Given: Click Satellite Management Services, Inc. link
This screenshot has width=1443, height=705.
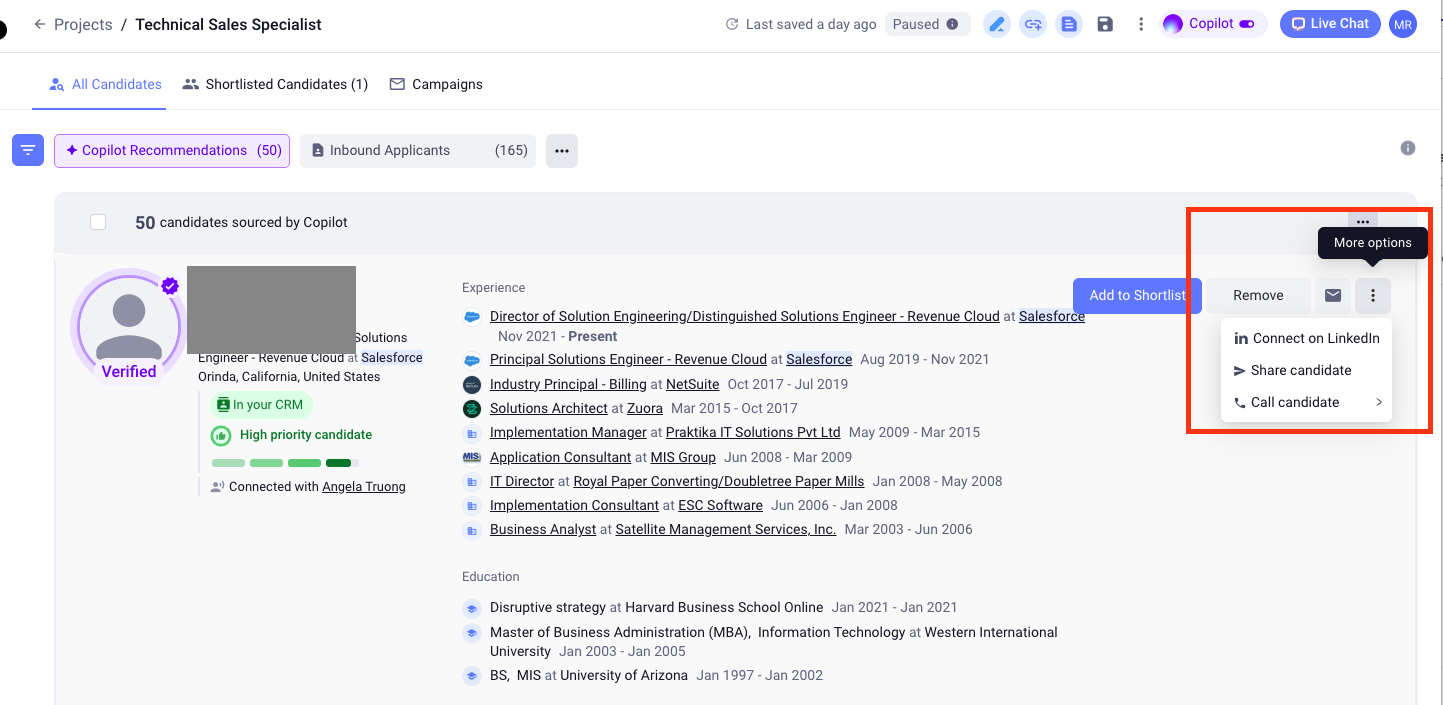Looking at the screenshot, I should pyautogui.click(x=726, y=529).
